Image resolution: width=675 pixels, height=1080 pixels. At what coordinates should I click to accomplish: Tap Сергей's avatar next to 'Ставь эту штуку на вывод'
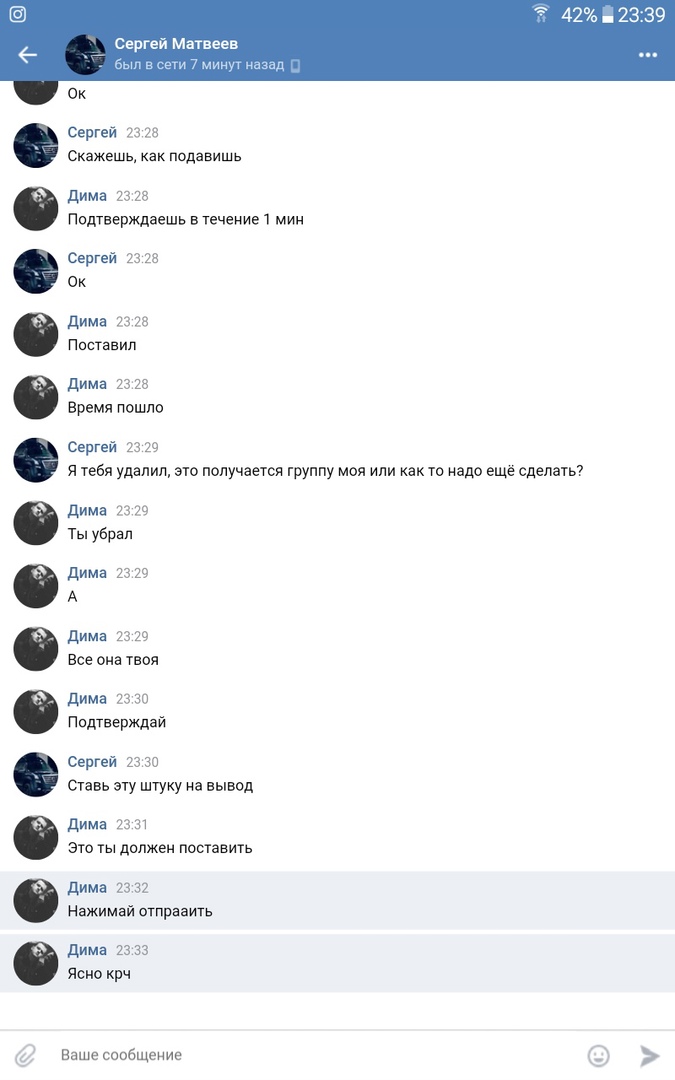(36, 775)
